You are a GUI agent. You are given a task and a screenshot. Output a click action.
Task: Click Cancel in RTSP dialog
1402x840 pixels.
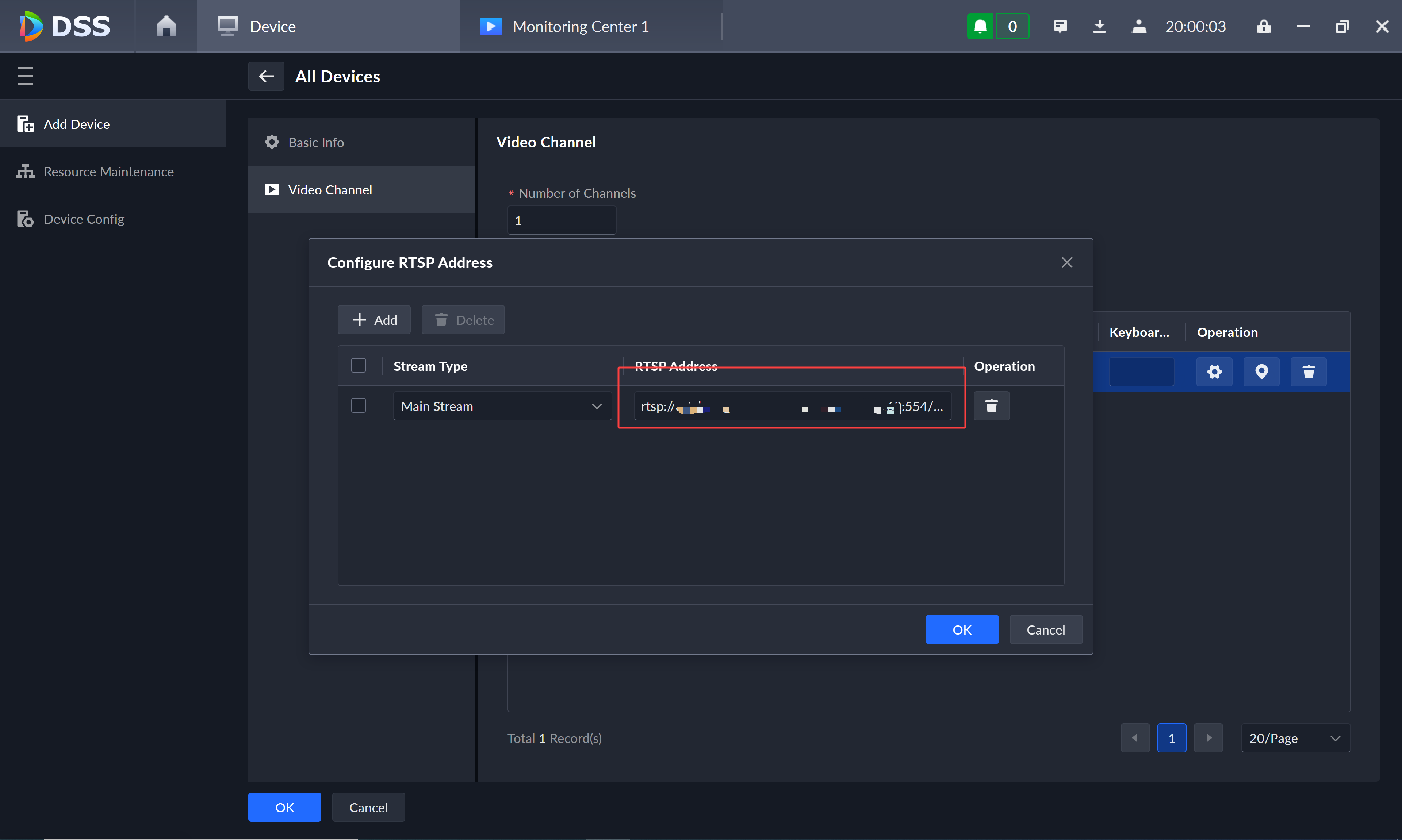tap(1046, 629)
